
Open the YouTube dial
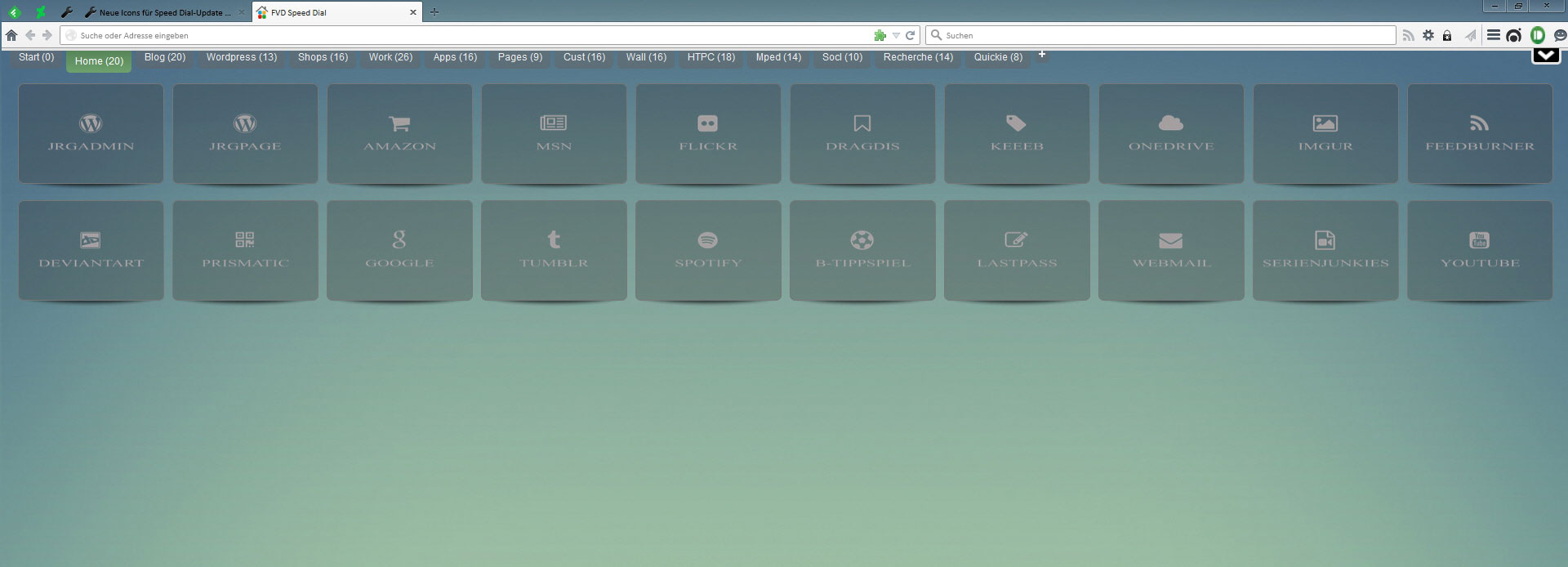[1480, 251]
